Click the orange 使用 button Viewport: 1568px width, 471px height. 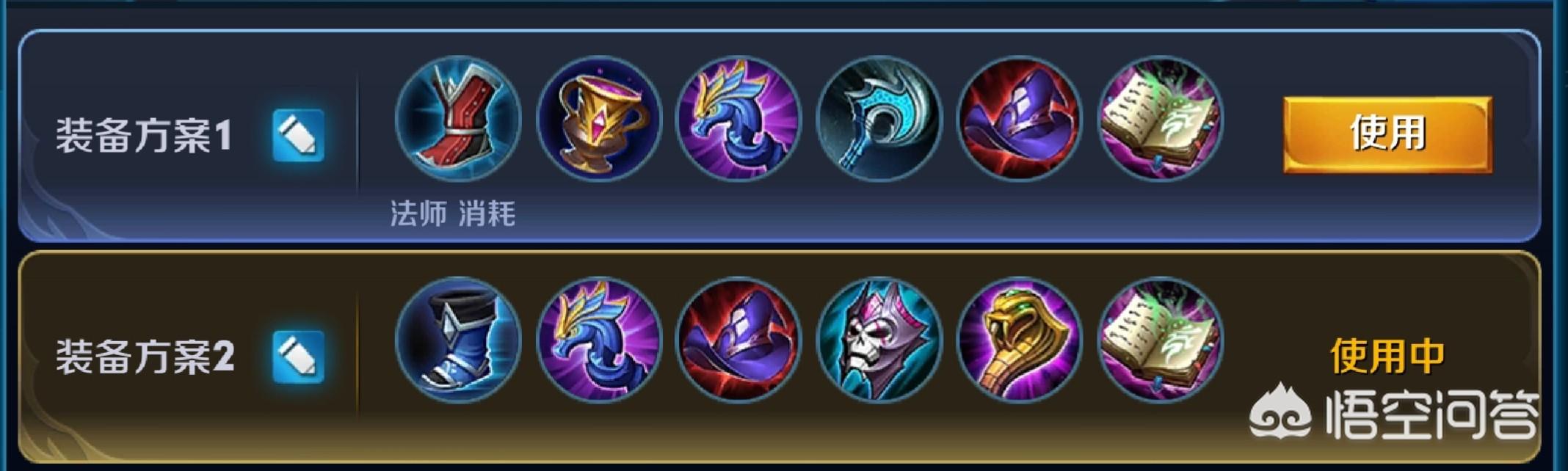1387,135
